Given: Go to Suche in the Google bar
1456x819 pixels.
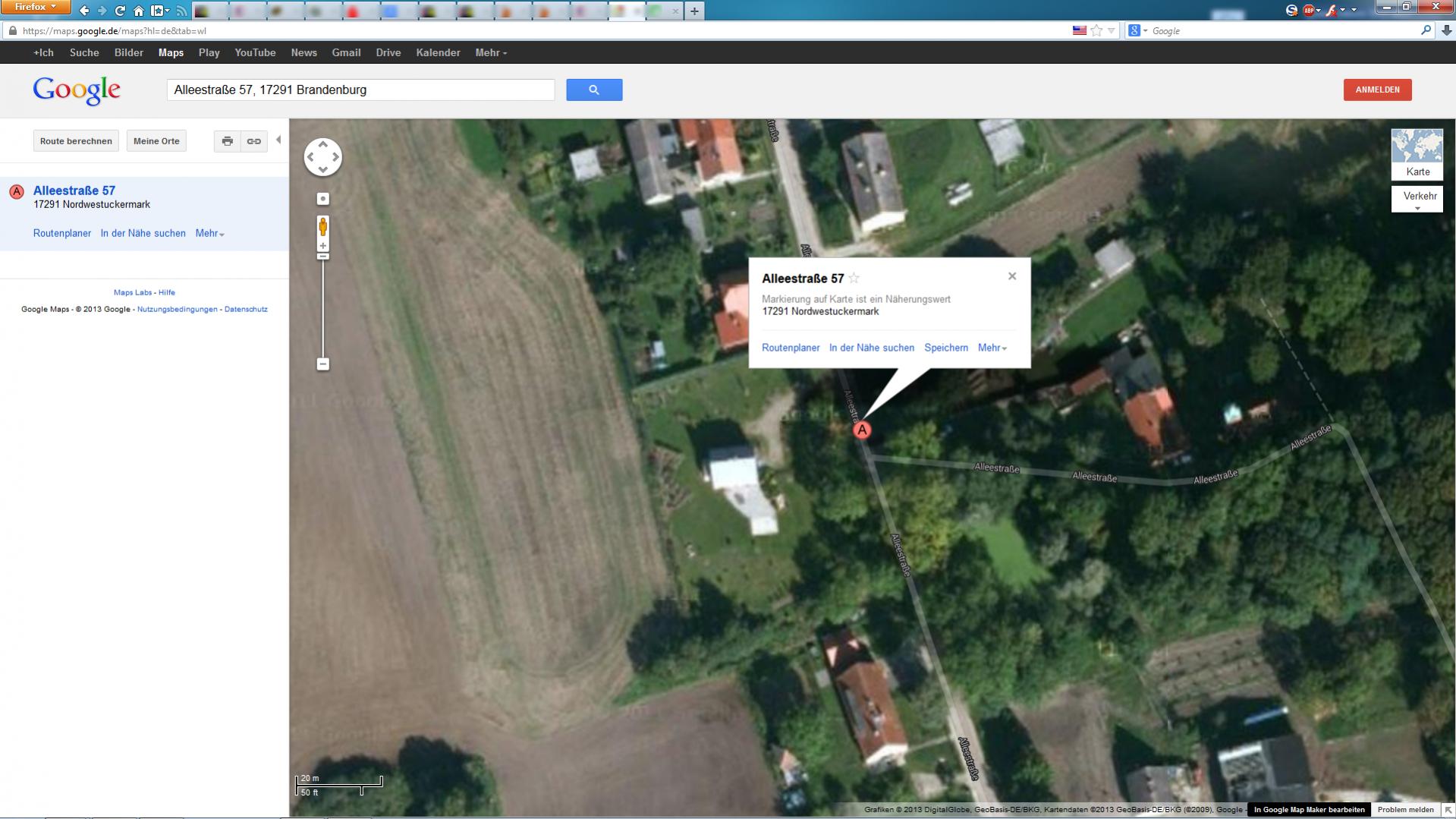Looking at the screenshot, I should pyautogui.click(x=84, y=52).
